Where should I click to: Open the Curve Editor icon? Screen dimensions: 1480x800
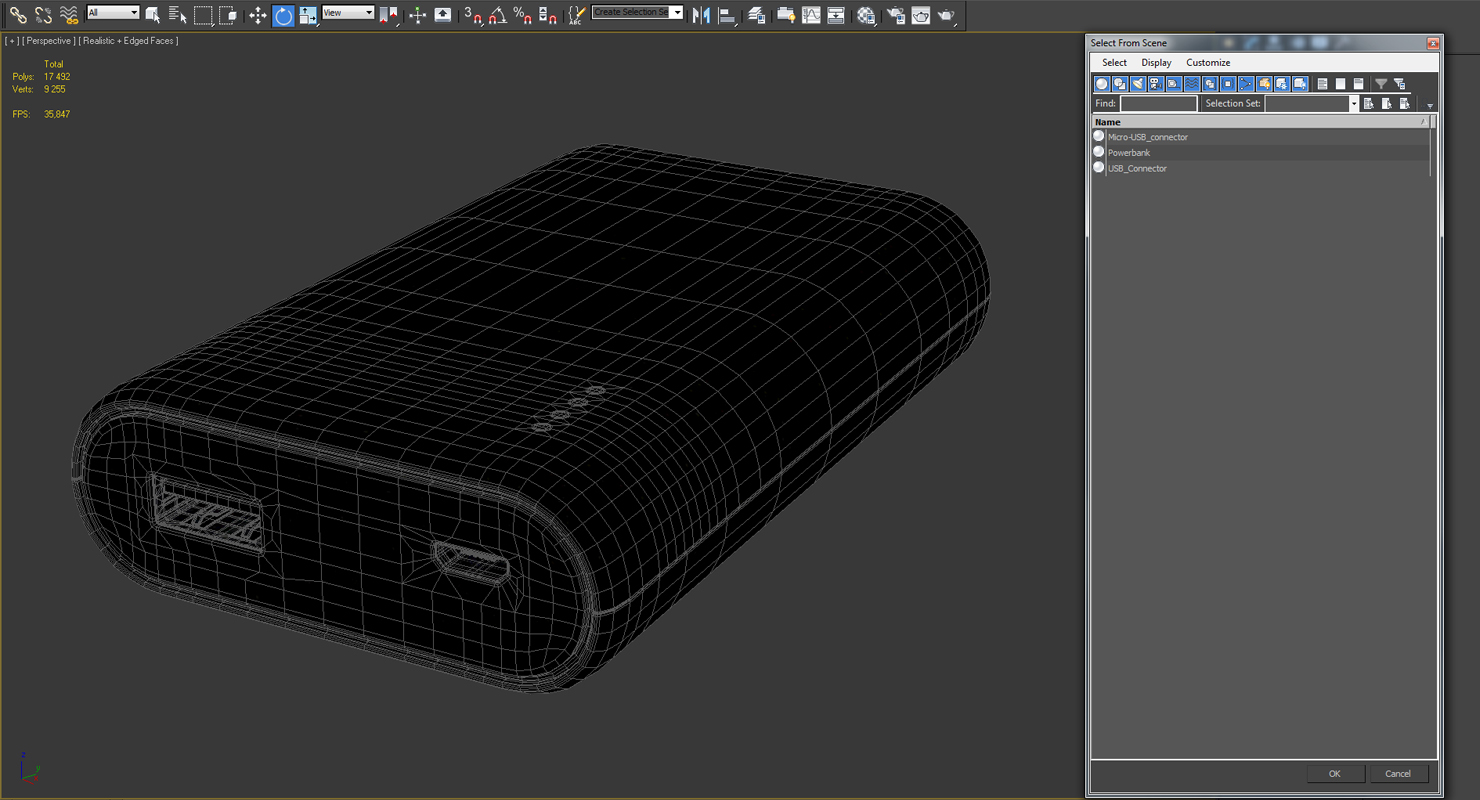point(811,15)
